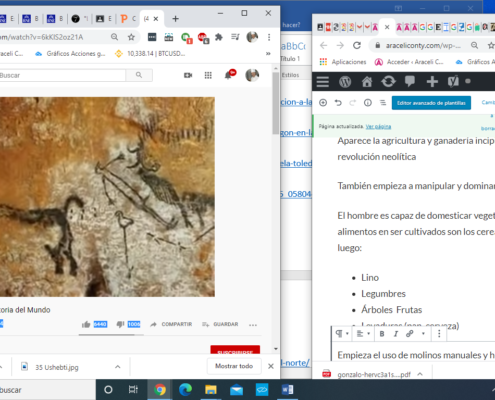The height and width of the screenshot is (400, 495).
Task: Open more video actions three-dot menu
Action: click(253, 325)
